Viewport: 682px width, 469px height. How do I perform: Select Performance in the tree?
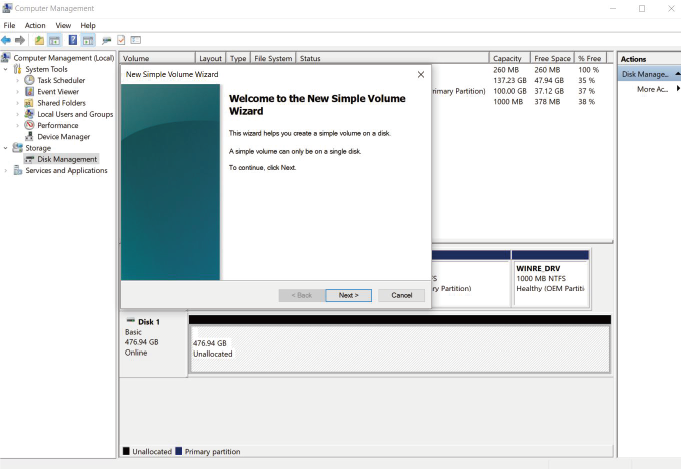[57, 126]
